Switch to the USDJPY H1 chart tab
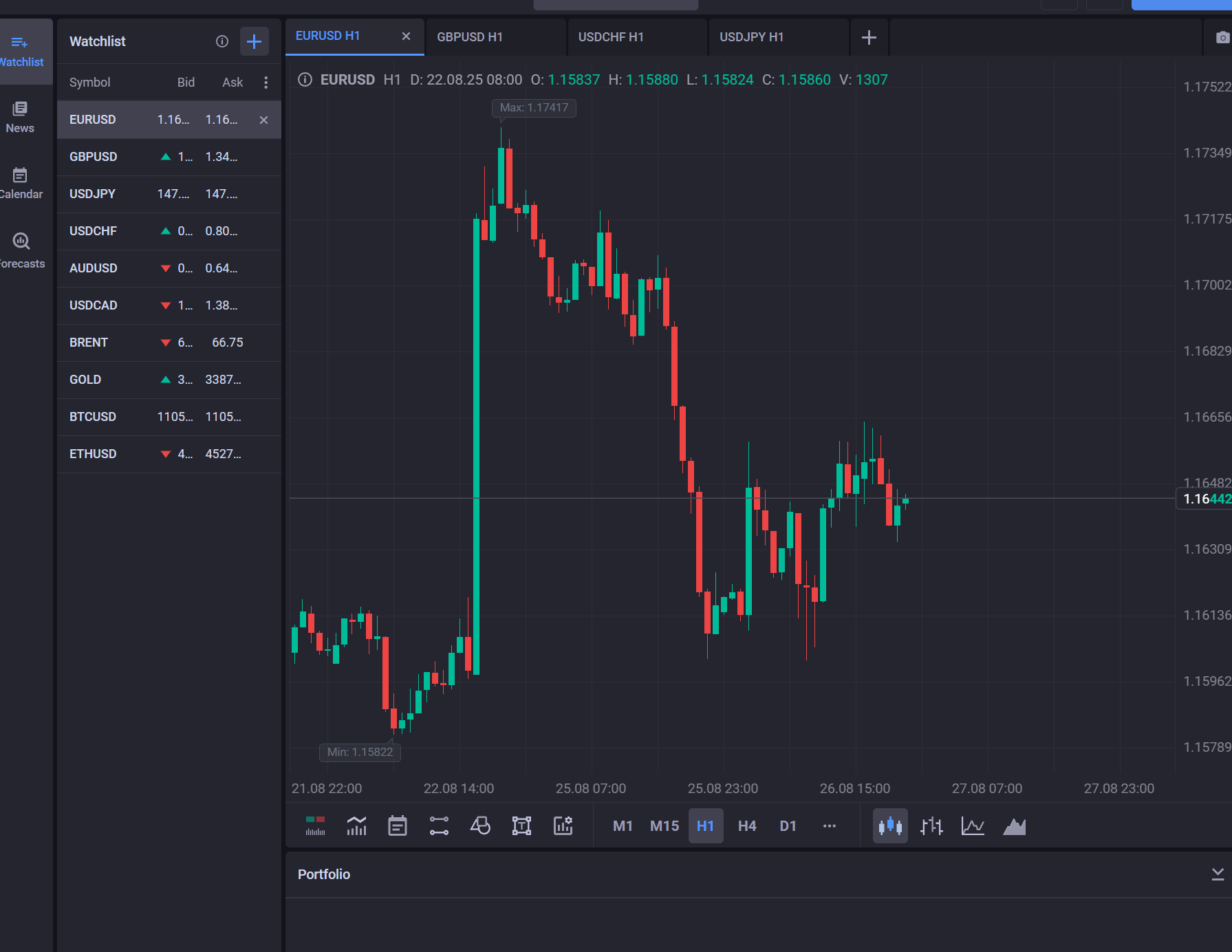1232x952 pixels. tap(751, 37)
